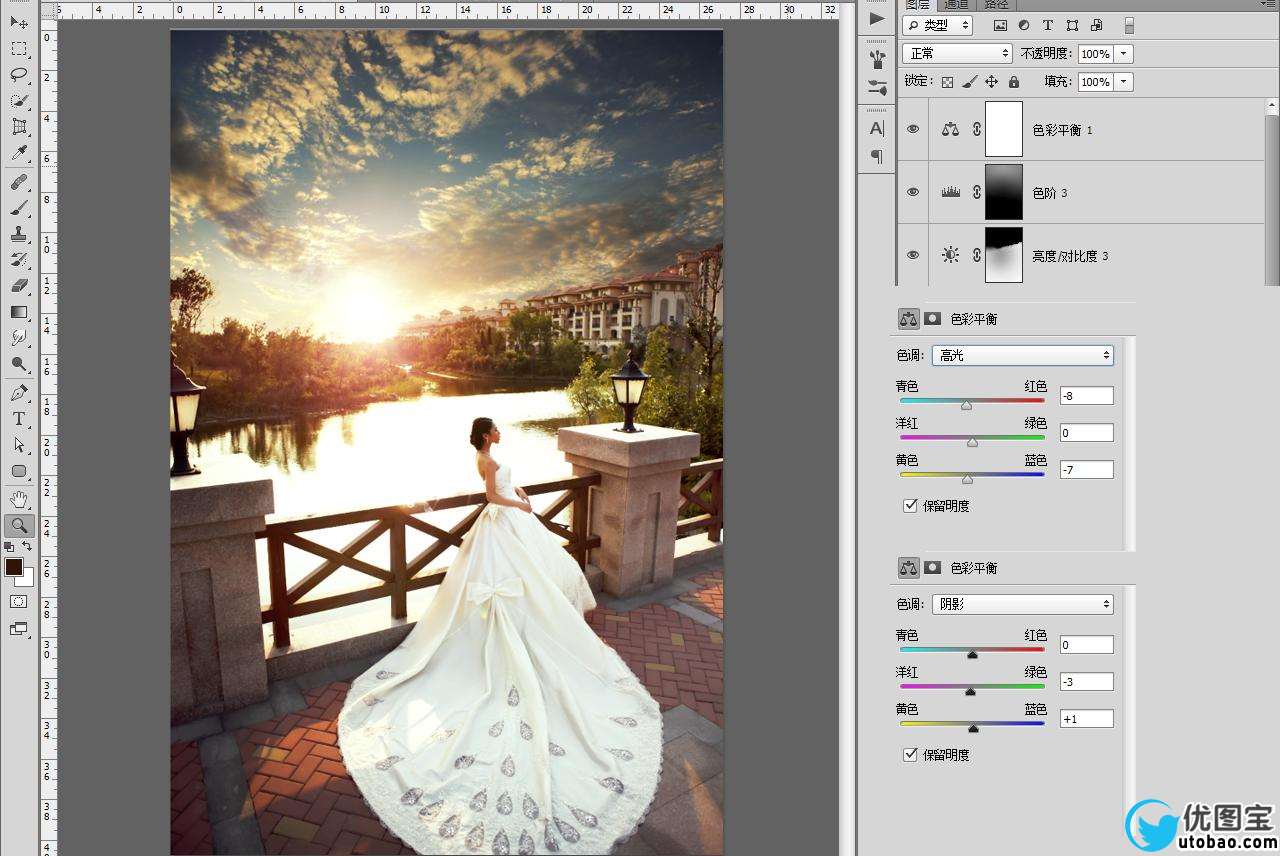Open the blend mode 正常 dropdown
This screenshot has height=856, width=1280.
(957, 53)
